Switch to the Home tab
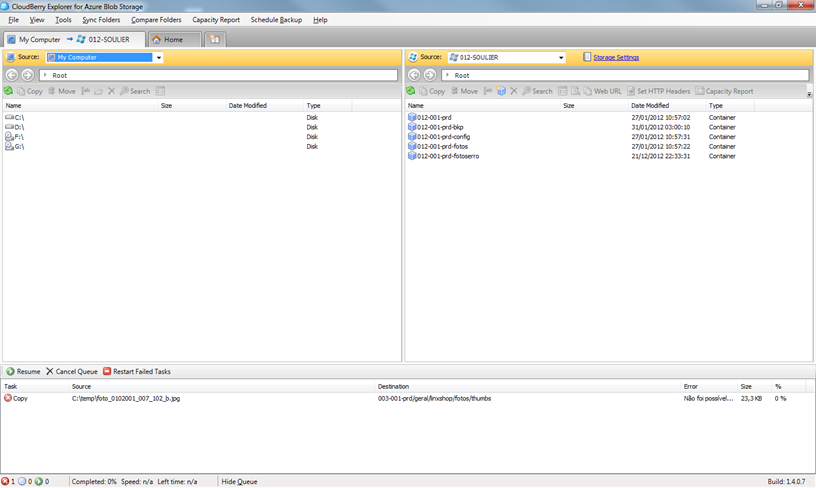This screenshot has height=488, width=816. (174, 40)
